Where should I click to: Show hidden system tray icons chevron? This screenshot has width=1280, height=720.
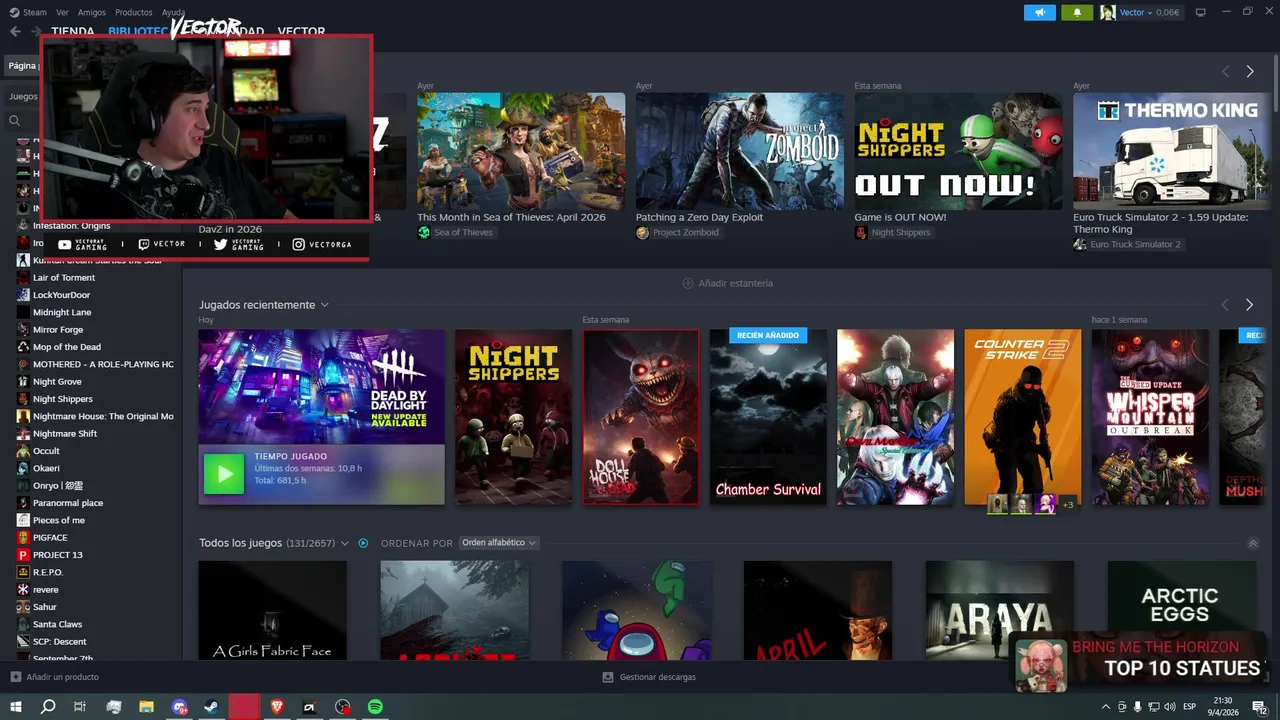coord(1105,706)
